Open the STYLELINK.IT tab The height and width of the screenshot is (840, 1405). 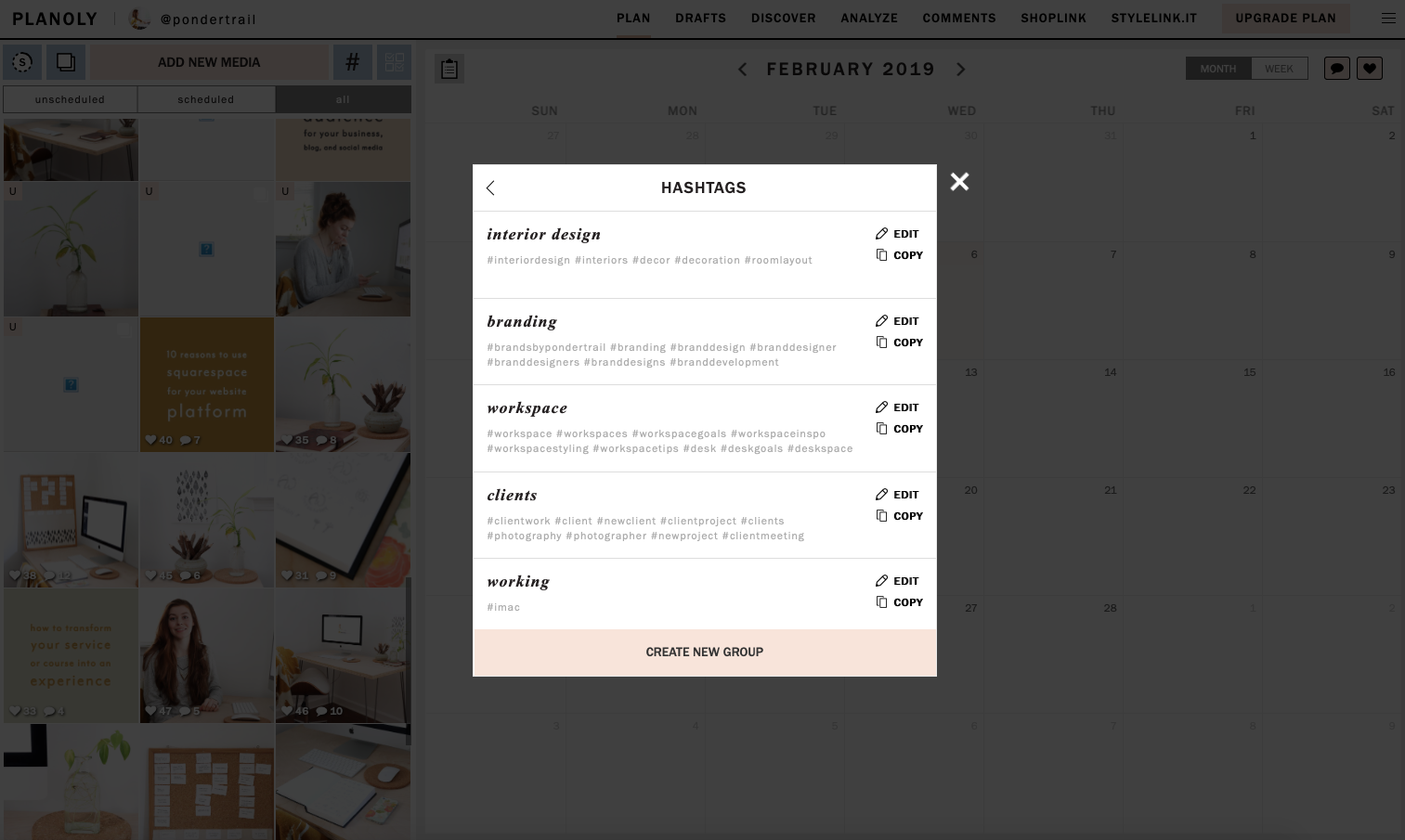point(1153,18)
